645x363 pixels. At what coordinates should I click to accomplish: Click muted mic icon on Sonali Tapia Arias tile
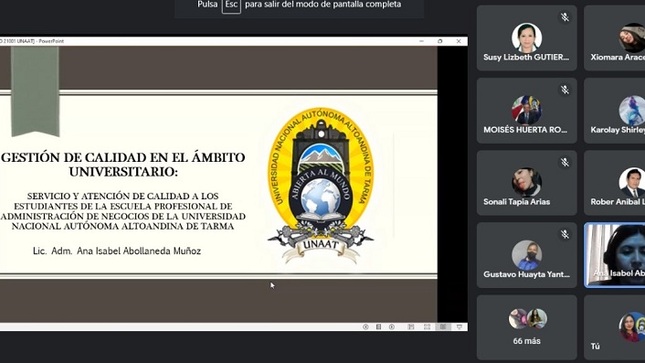tap(565, 162)
